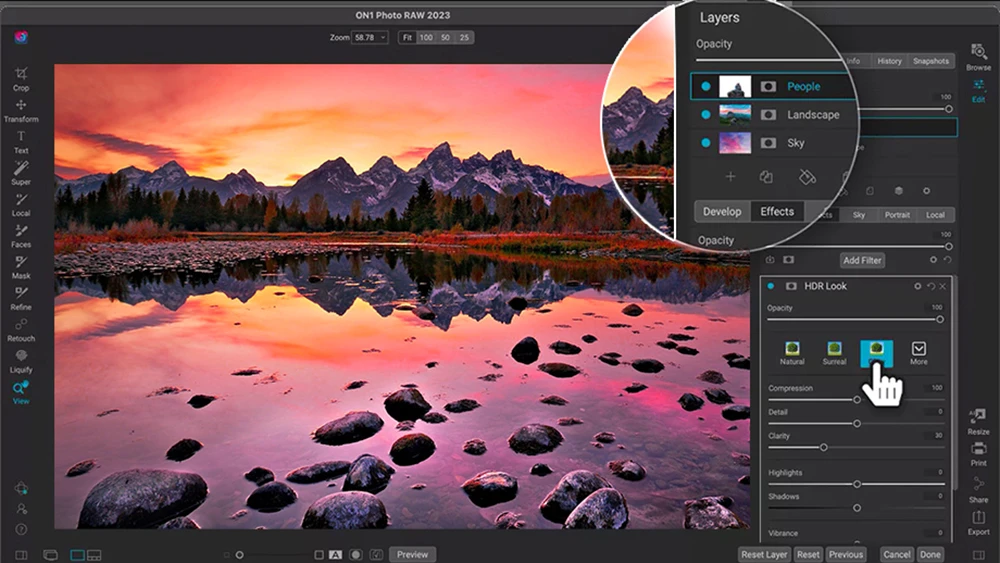Open the Export panel
This screenshot has height=563, width=1000.
tap(978, 522)
